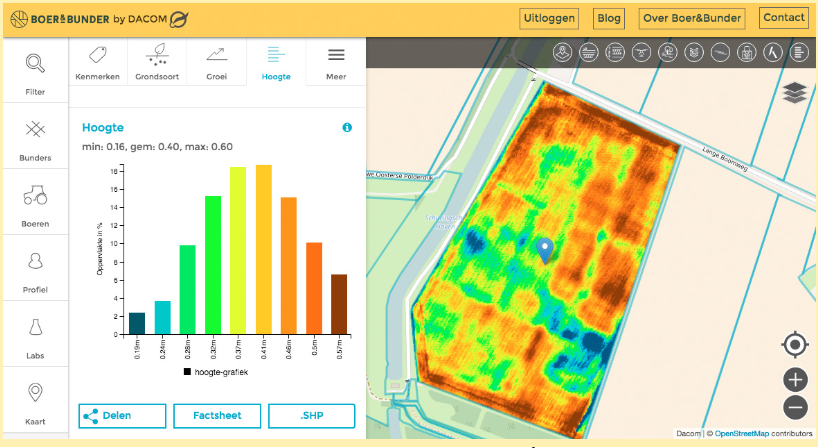Screen dimensions: 818x448
Task: Download the .SHP shapefile
Action: click(x=311, y=416)
